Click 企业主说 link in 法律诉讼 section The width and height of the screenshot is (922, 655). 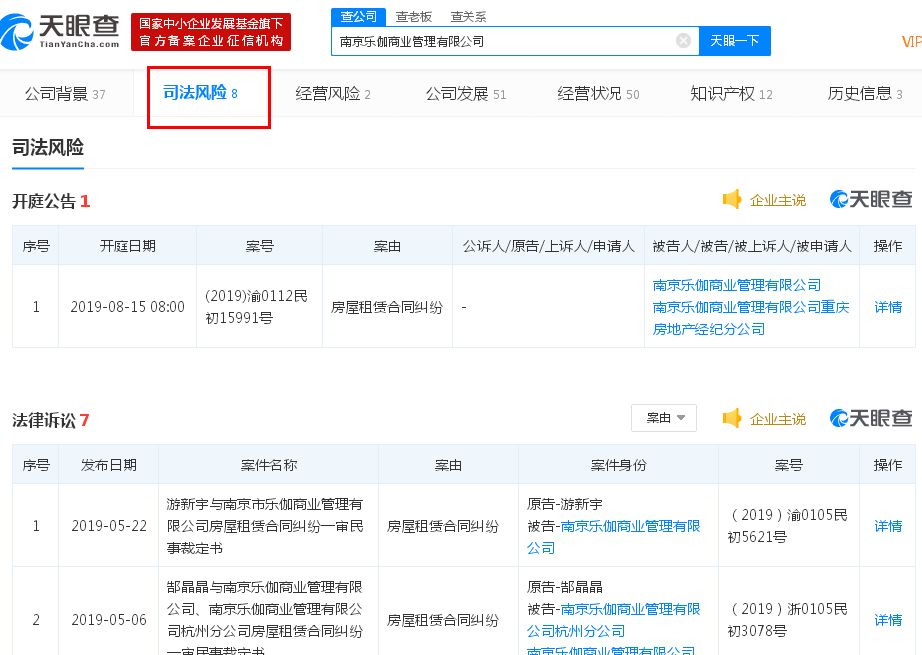pos(777,420)
